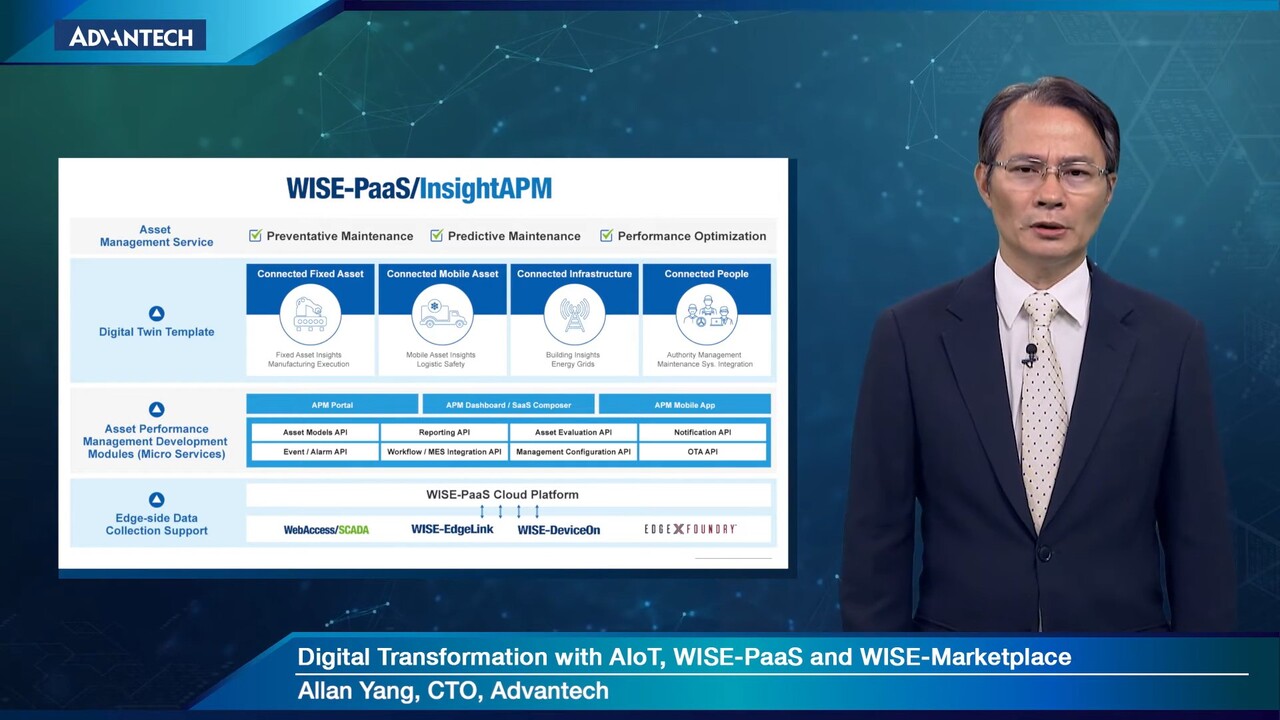Click the WebAccess/SCADA logo
The height and width of the screenshot is (720, 1280).
tap(326, 530)
